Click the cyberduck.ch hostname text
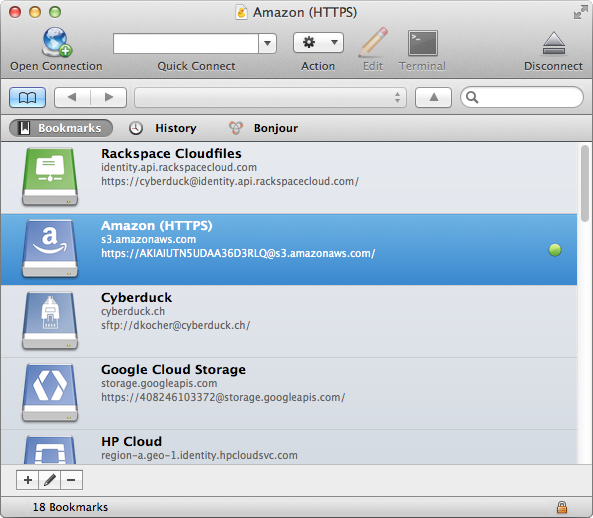This screenshot has width=593, height=518. 133,311
